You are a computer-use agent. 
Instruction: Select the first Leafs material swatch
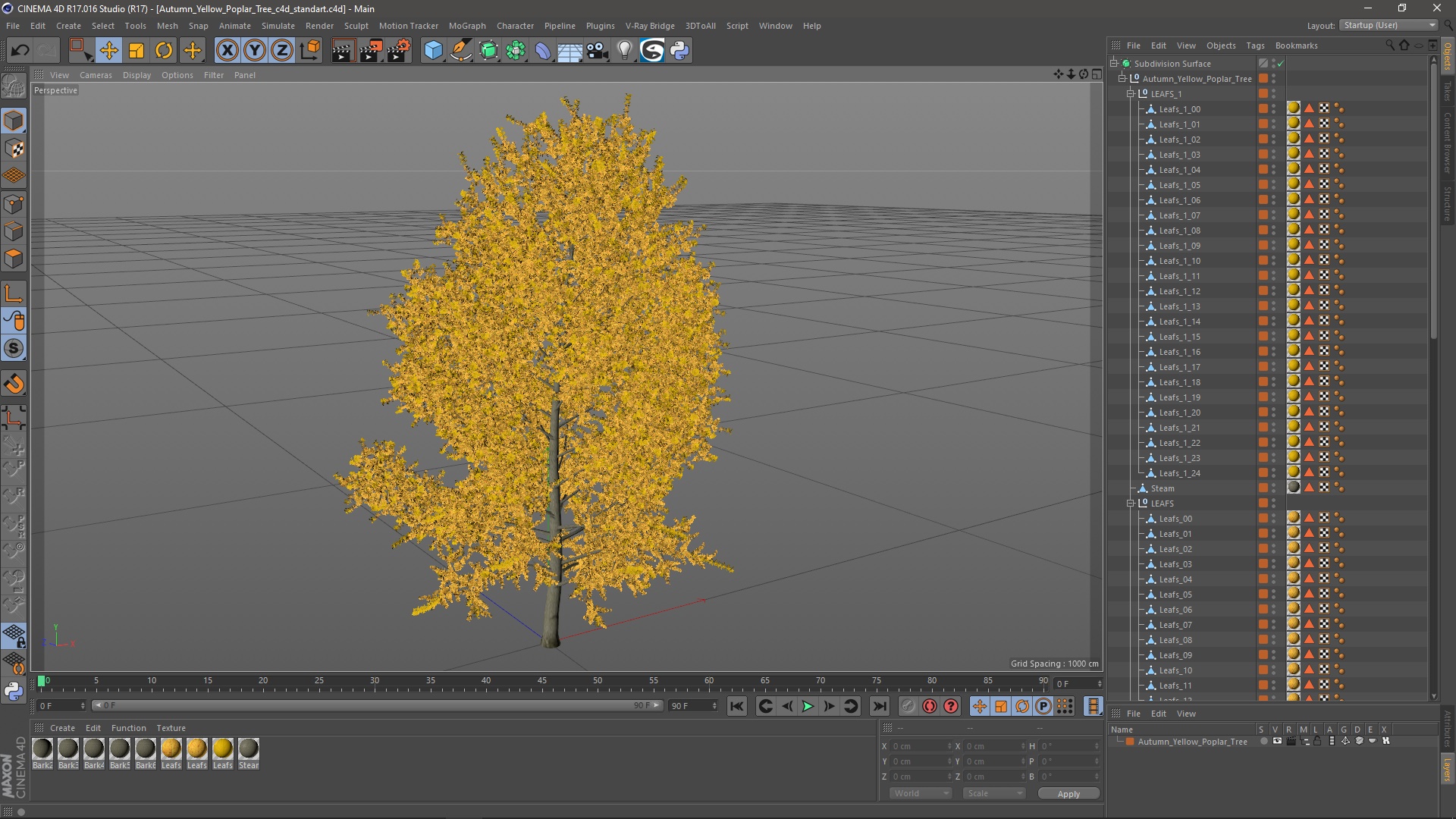tap(171, 753)
